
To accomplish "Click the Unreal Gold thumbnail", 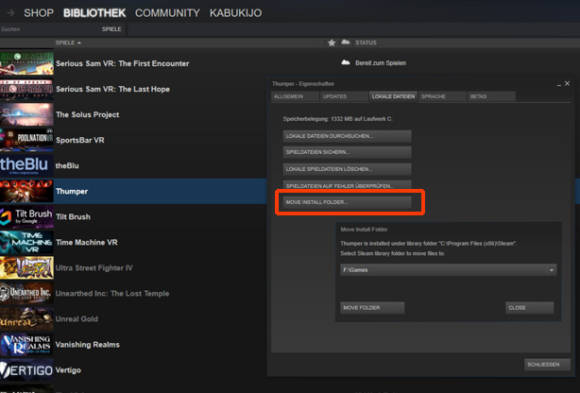I will pos(27,319).
